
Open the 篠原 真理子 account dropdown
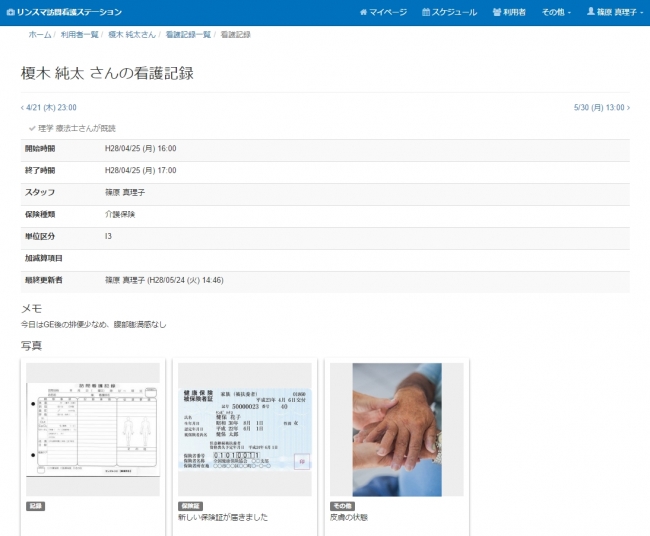pos(614,12)
